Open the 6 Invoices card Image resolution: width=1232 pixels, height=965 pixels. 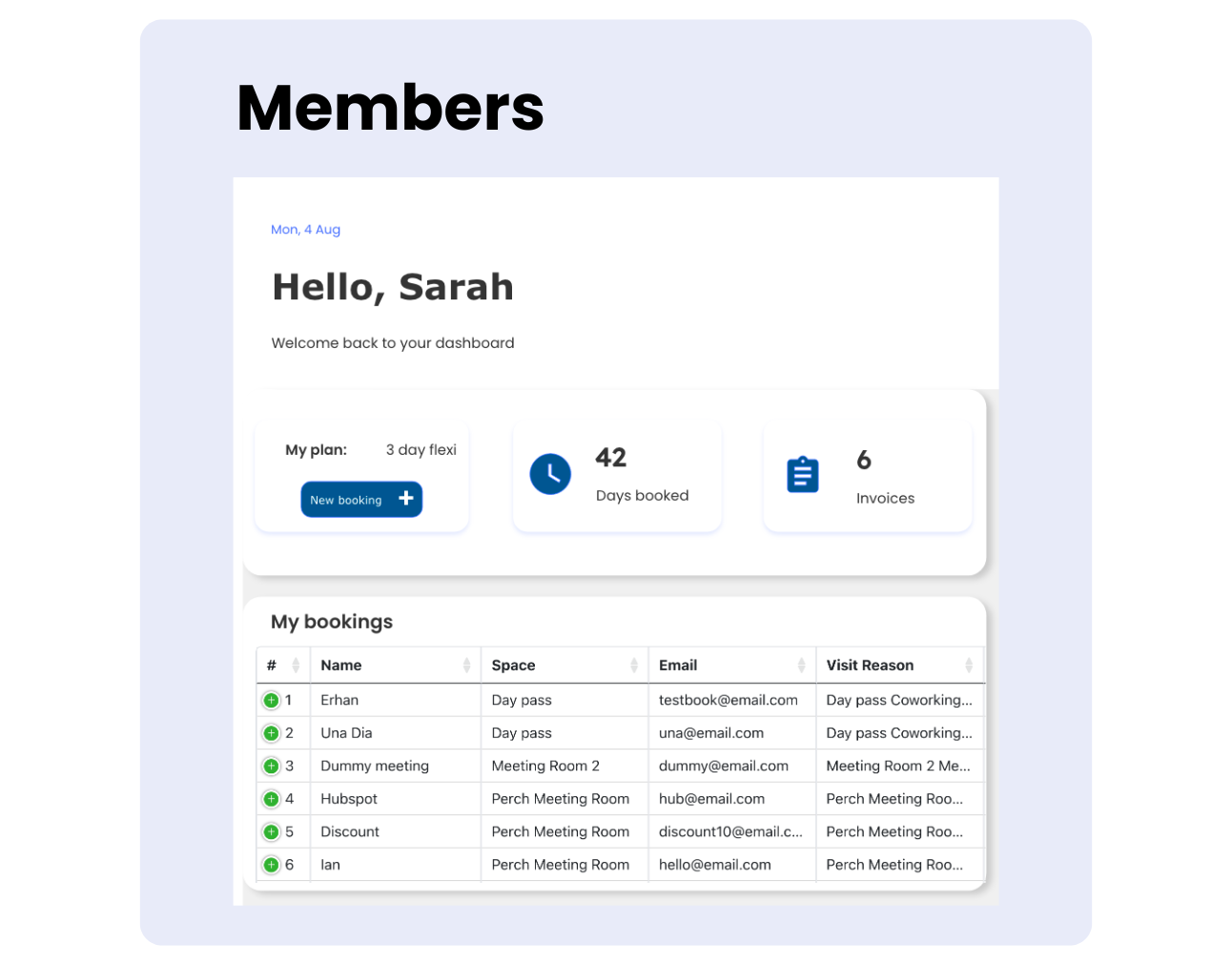point(867,477)
